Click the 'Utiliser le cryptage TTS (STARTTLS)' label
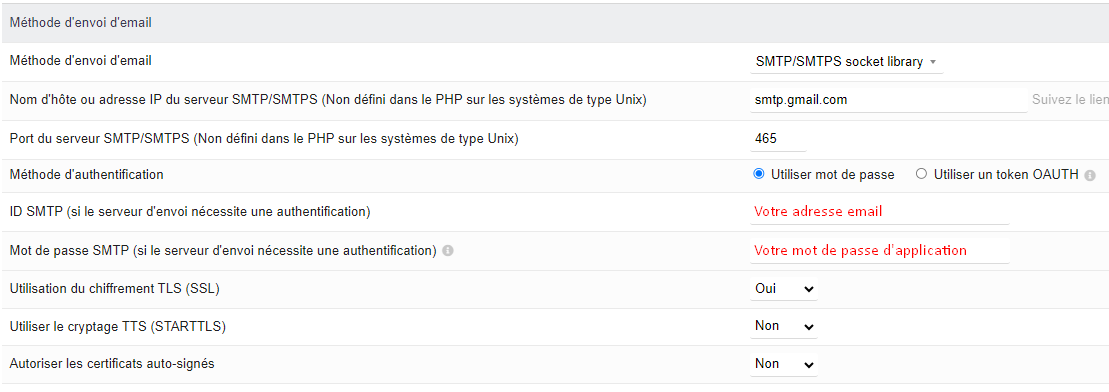1109x392 pixels. tap(117, 326)
